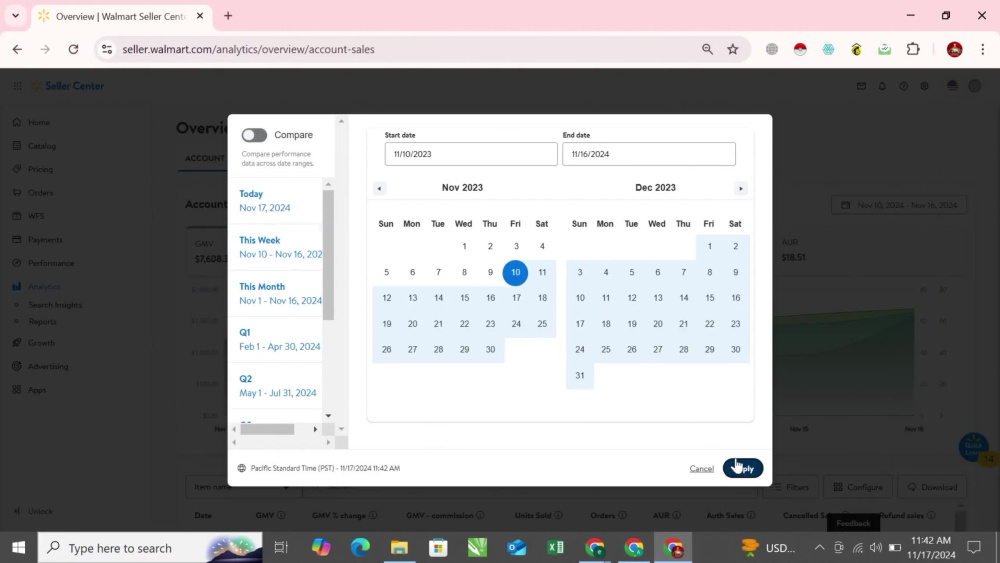Open browser zoom magnifier icon
This screenshot has width=1000, height=563.
click(x=707, y=49)
